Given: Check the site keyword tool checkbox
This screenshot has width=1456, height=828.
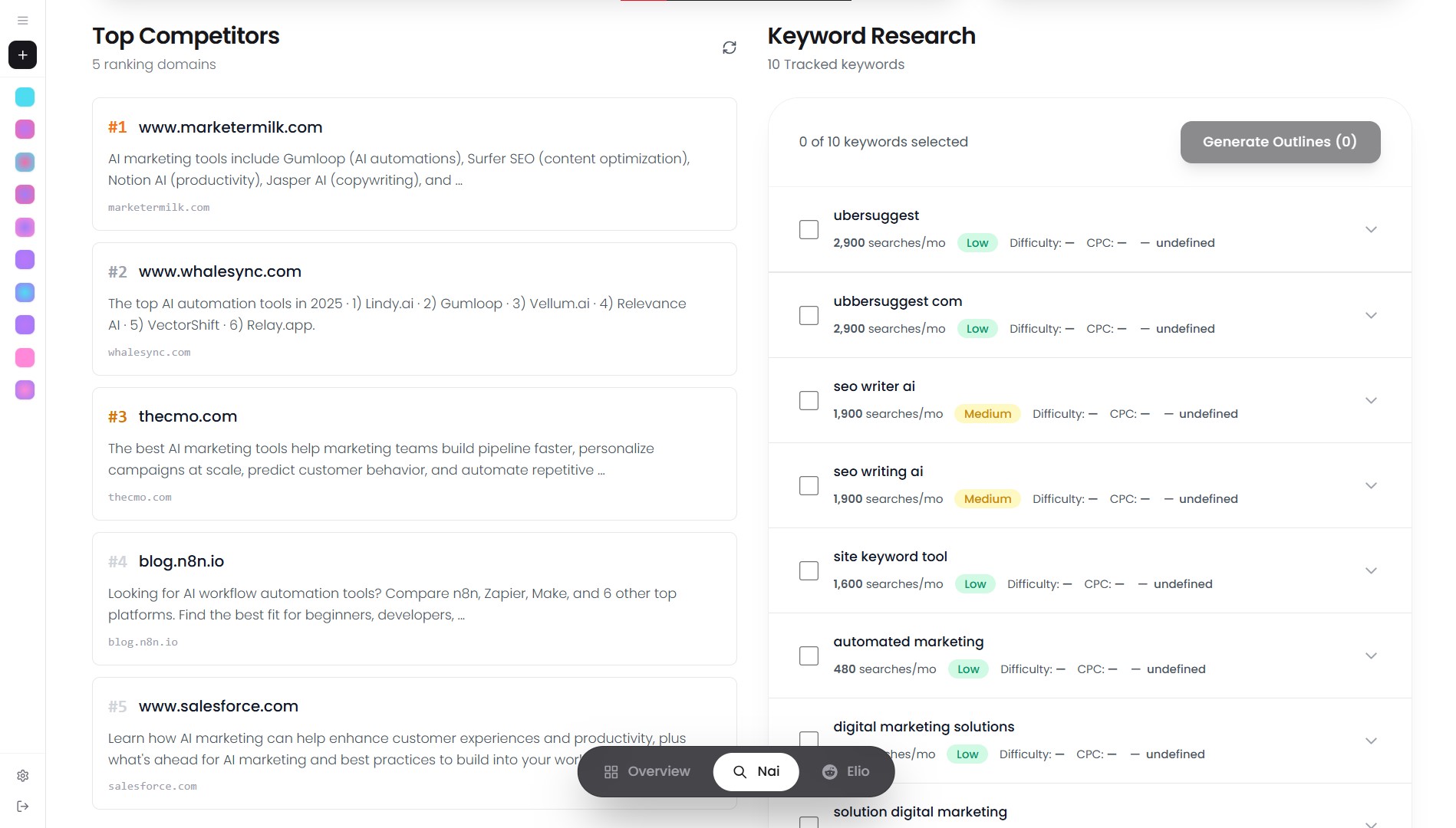Looking at the screenshot, I should [x=809, y=570].
